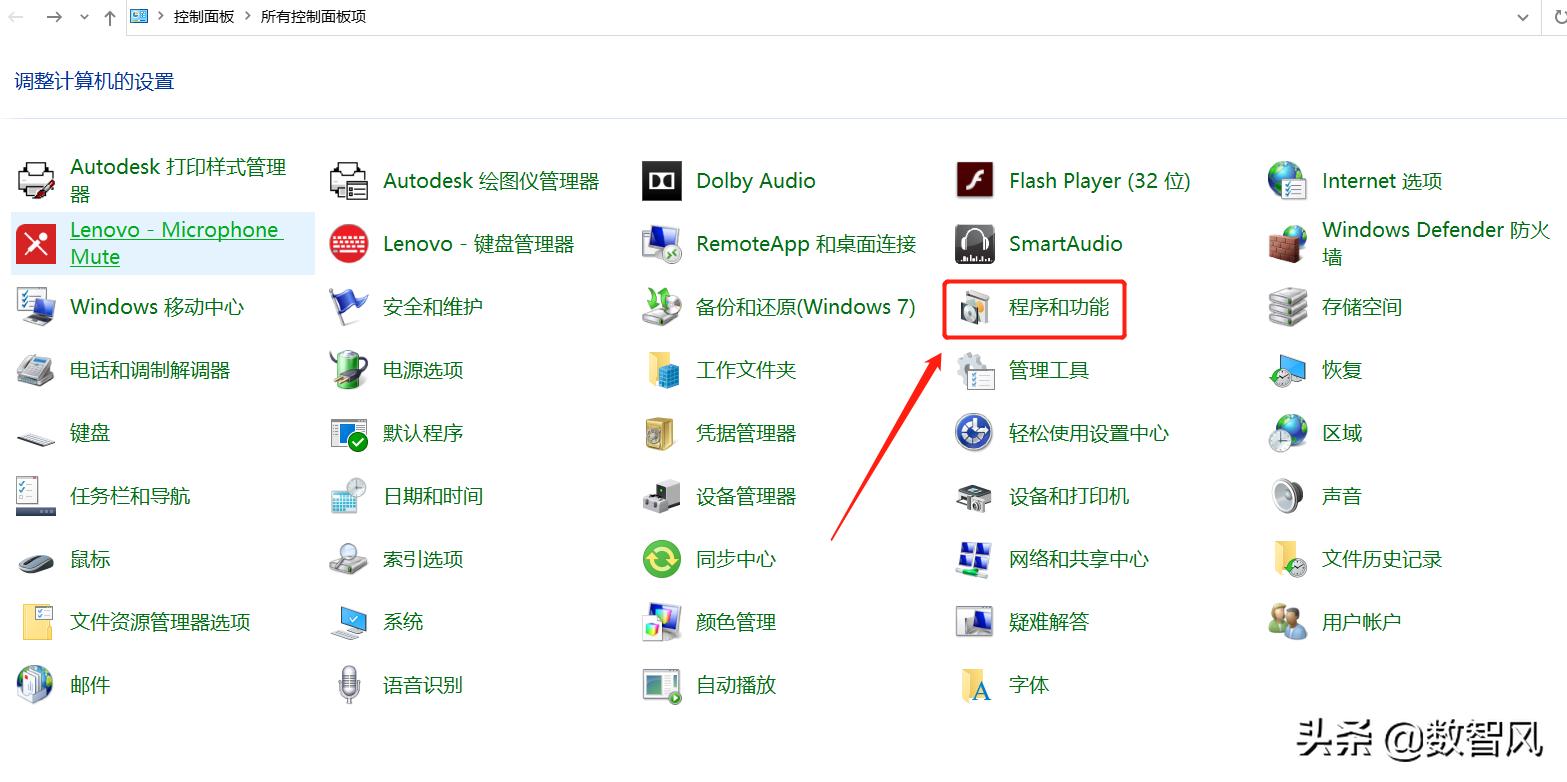Click the Autodesk 绘图仪管理器 plotter icon
The image size is (1567, 782).
coord(349,181)
